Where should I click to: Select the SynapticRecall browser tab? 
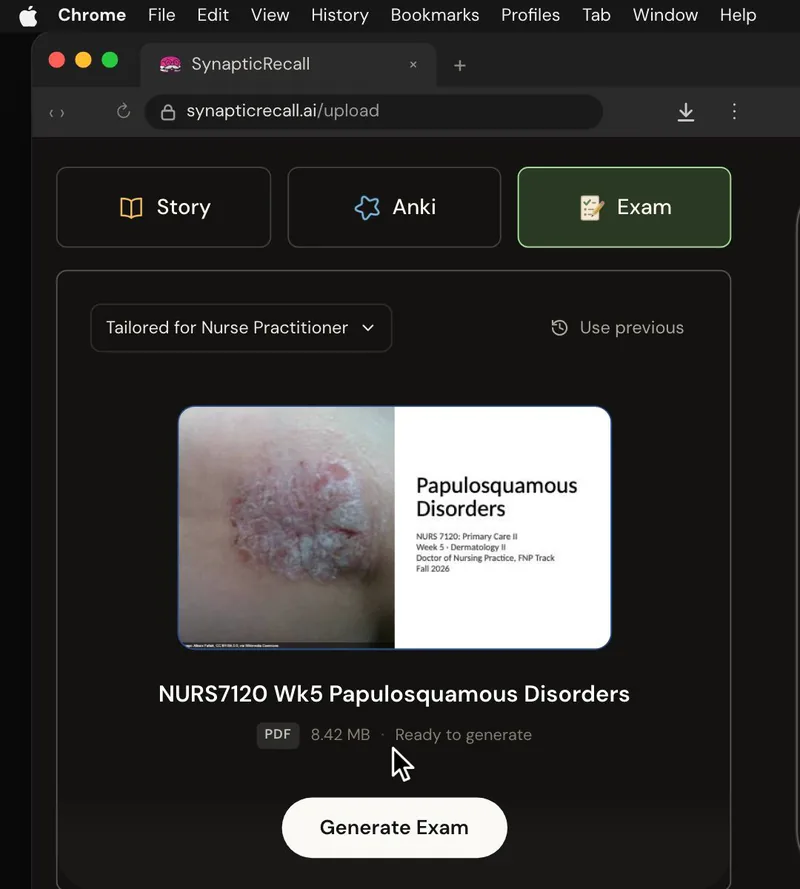[x=288, y=65]
